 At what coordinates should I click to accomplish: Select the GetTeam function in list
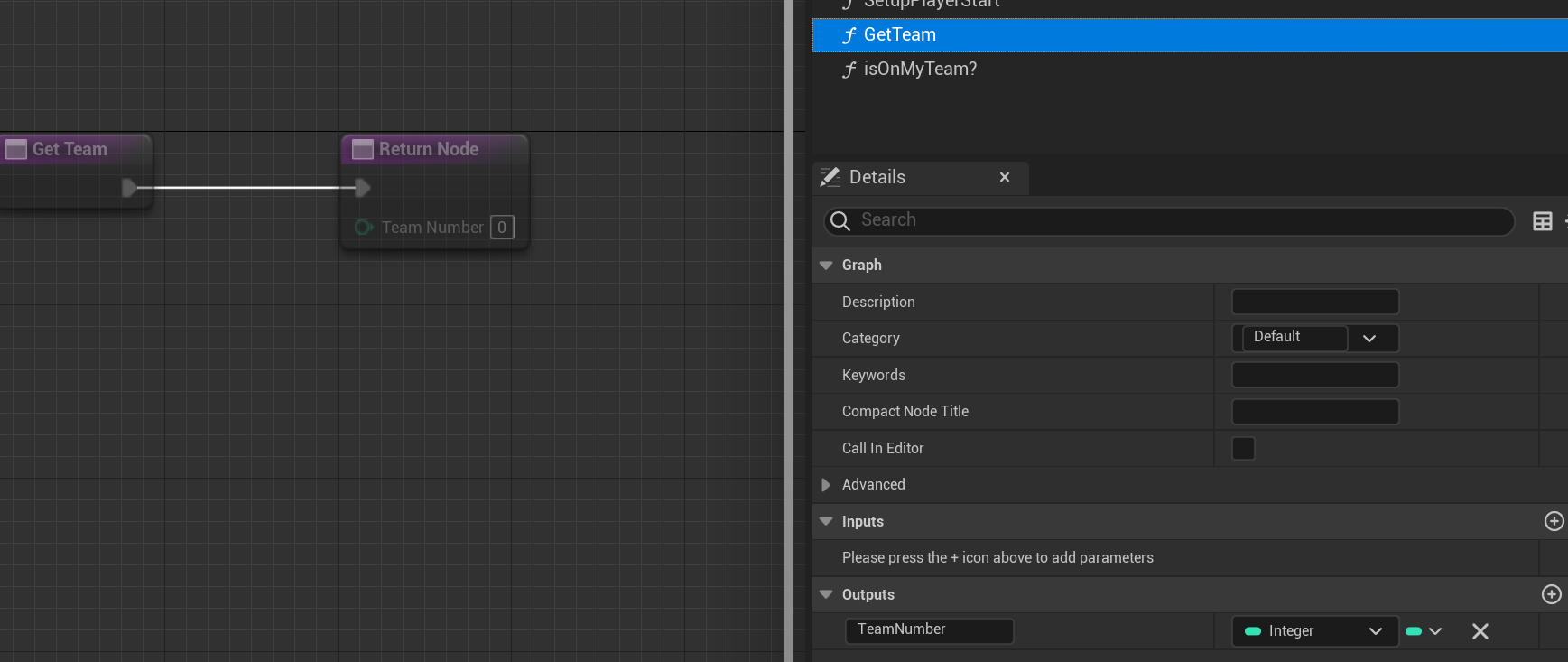point(899,35)
